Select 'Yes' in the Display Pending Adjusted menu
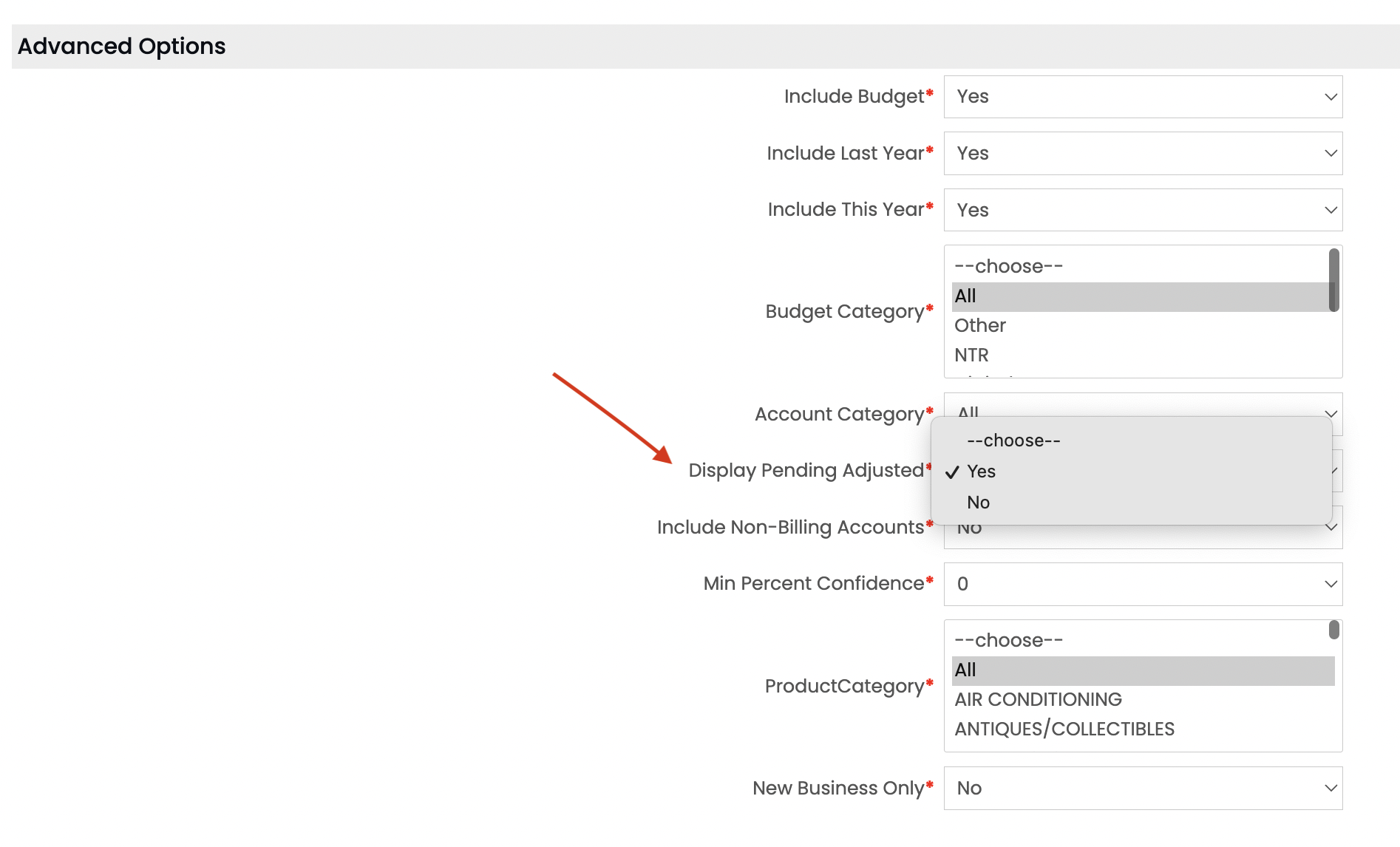 coord(1131,472)
